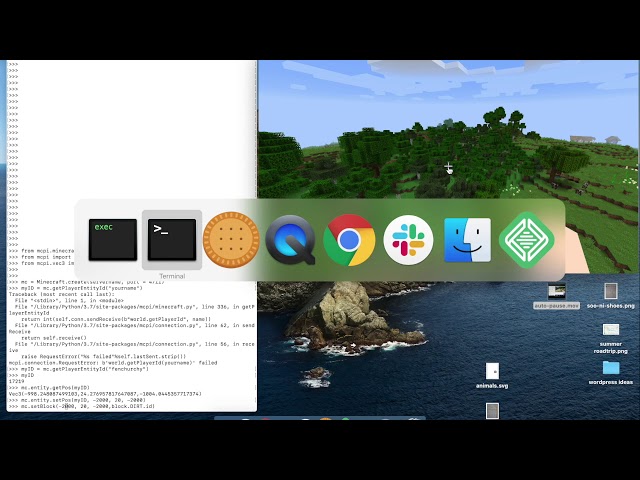
Task: Click the RequestError failed message in Terminal
Action: click(x=113, y=363)
